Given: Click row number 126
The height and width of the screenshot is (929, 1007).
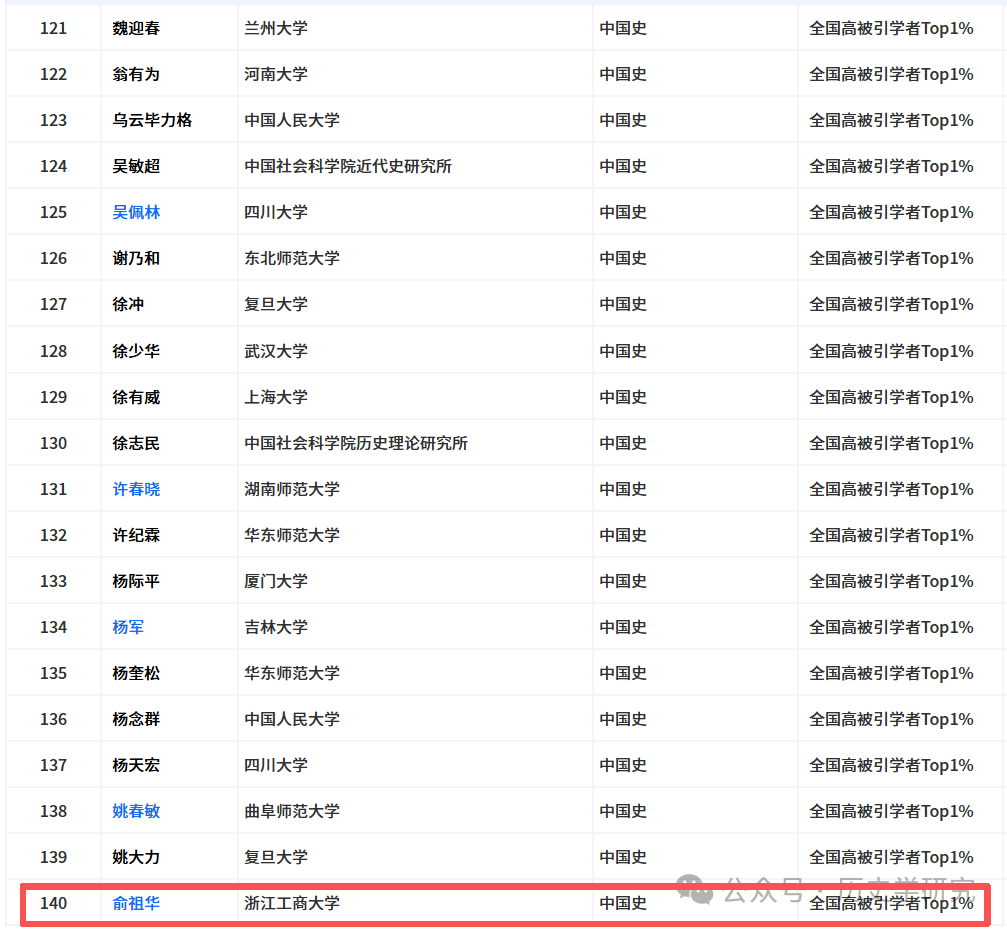Looking at the screenshot, I should pos(53,258).
